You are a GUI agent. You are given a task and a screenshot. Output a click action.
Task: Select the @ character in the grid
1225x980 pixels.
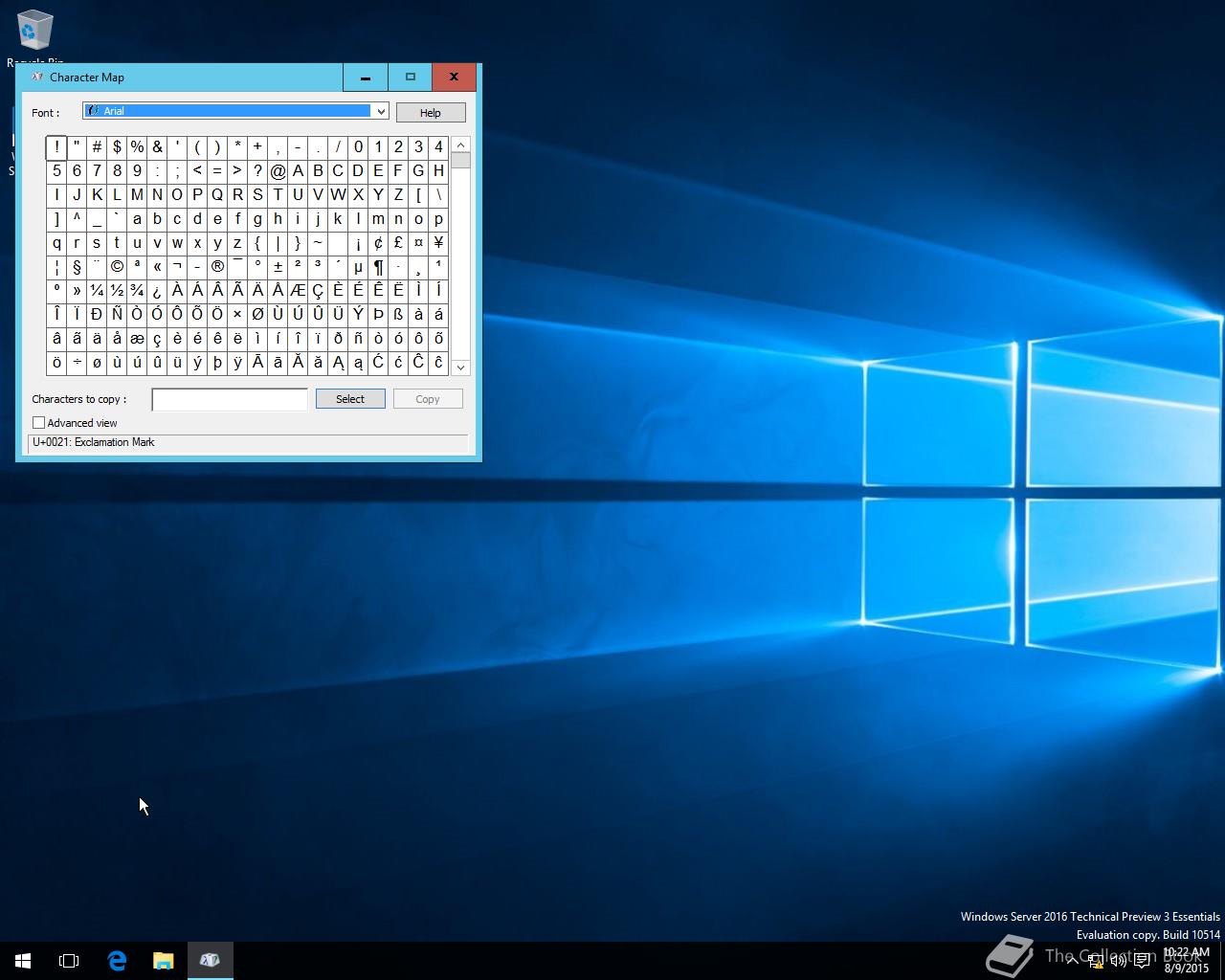(278, 171)
